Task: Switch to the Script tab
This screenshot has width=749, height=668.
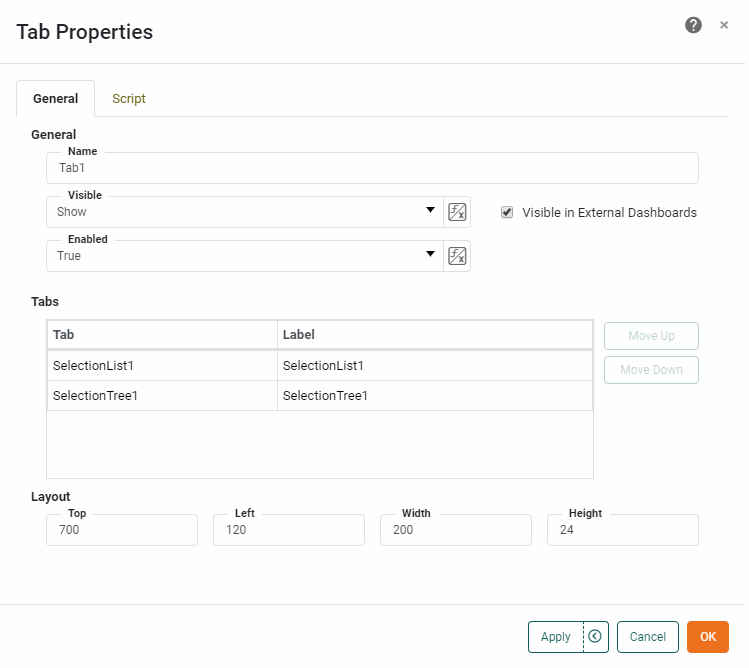Action: [x=128, y=98]
